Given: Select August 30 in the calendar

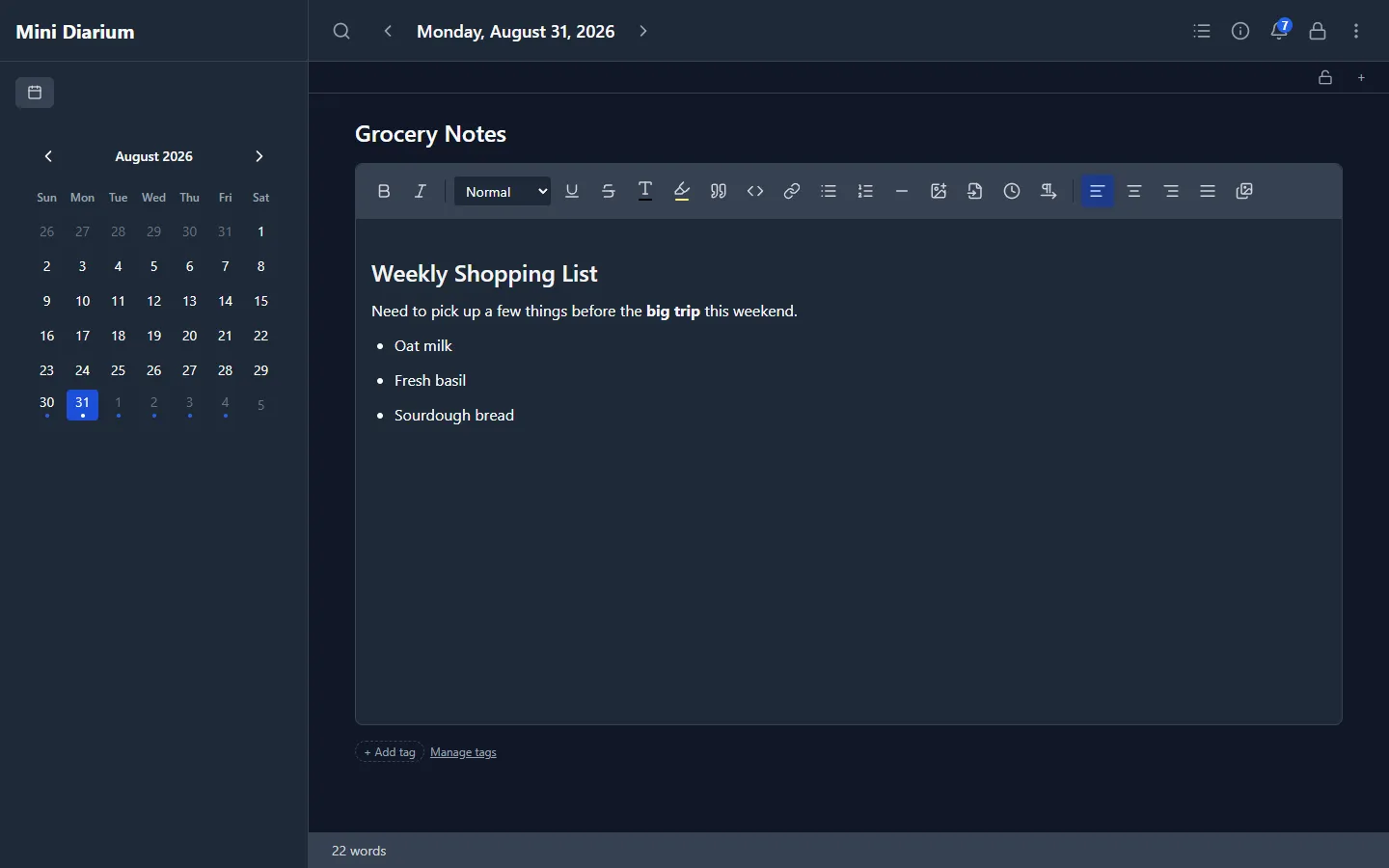Looking at the screenshot, I should click(47, 405).
